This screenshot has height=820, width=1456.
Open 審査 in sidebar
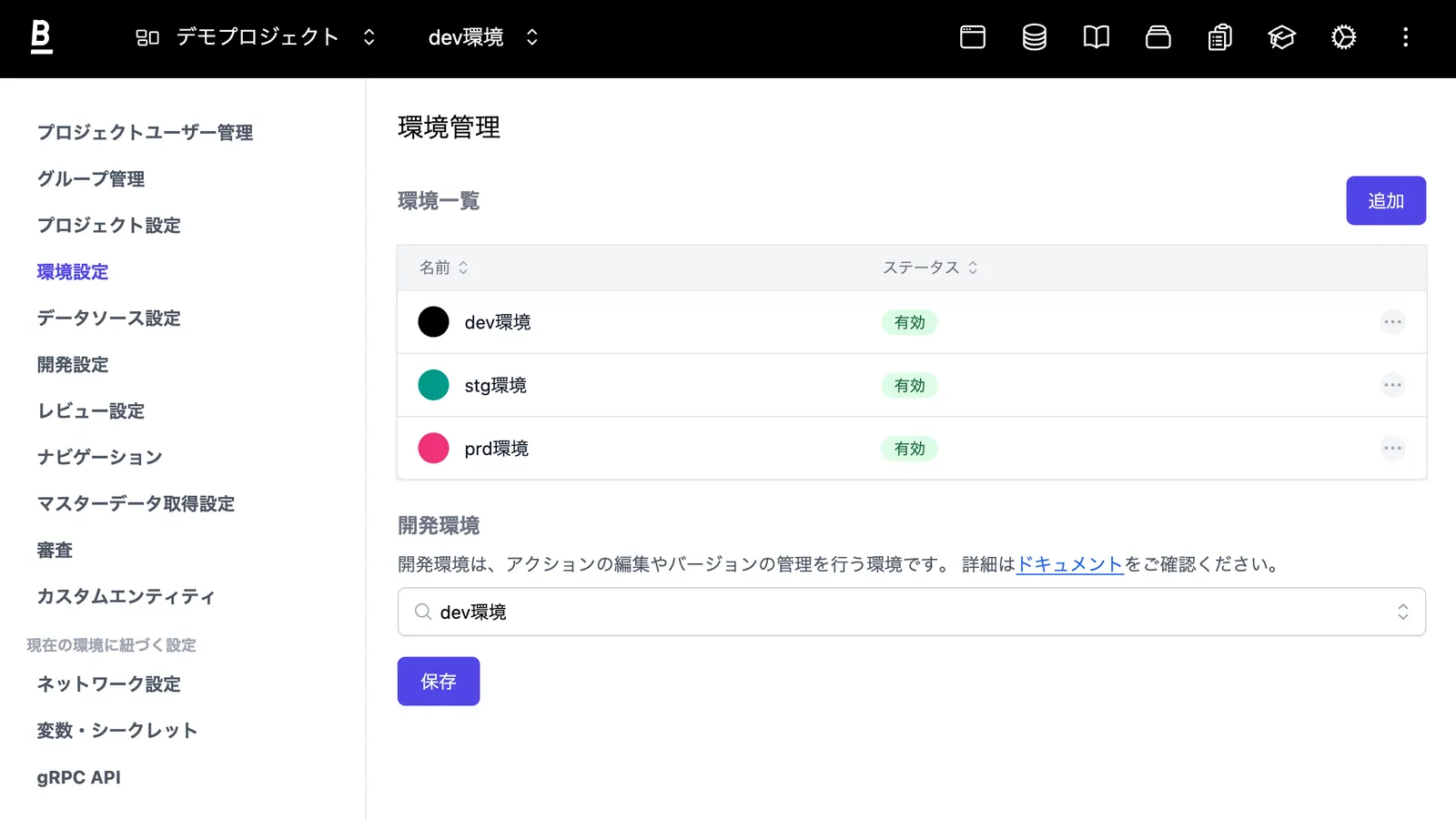[55, 551]
